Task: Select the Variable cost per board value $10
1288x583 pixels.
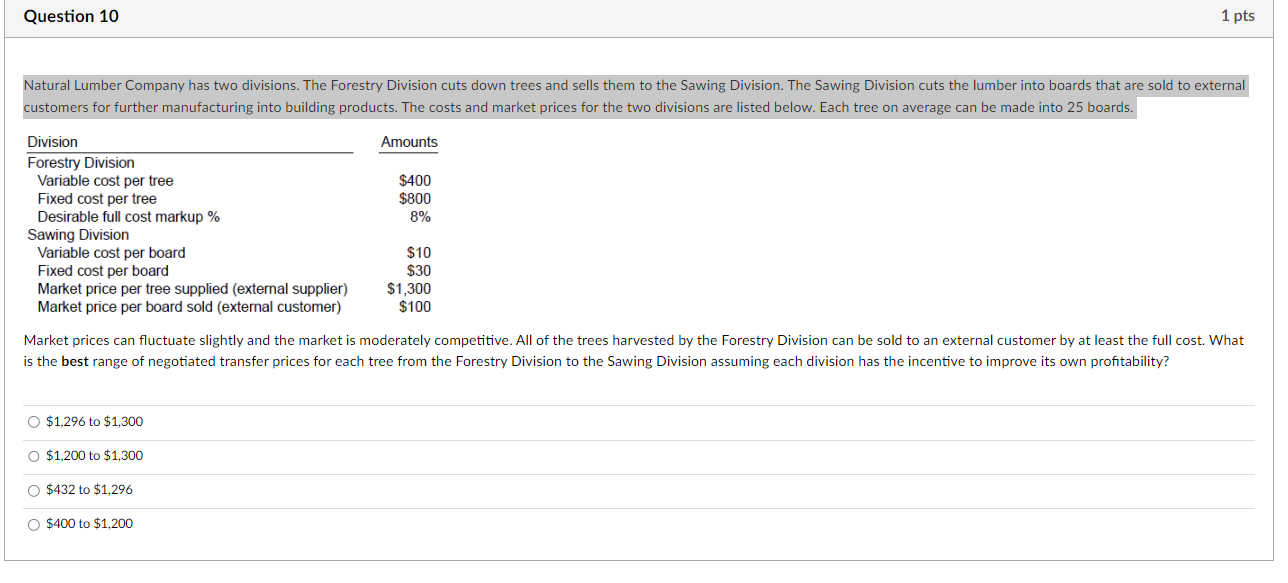Action: click(419, 252)
